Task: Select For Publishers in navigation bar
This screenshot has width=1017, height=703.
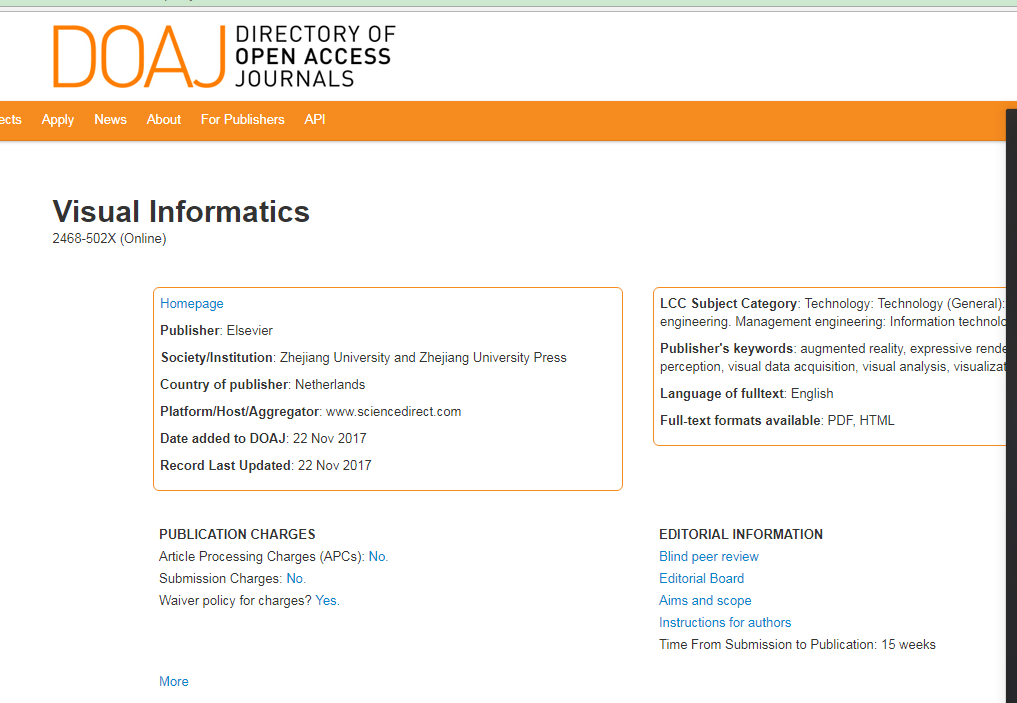Action: point(243,119)
